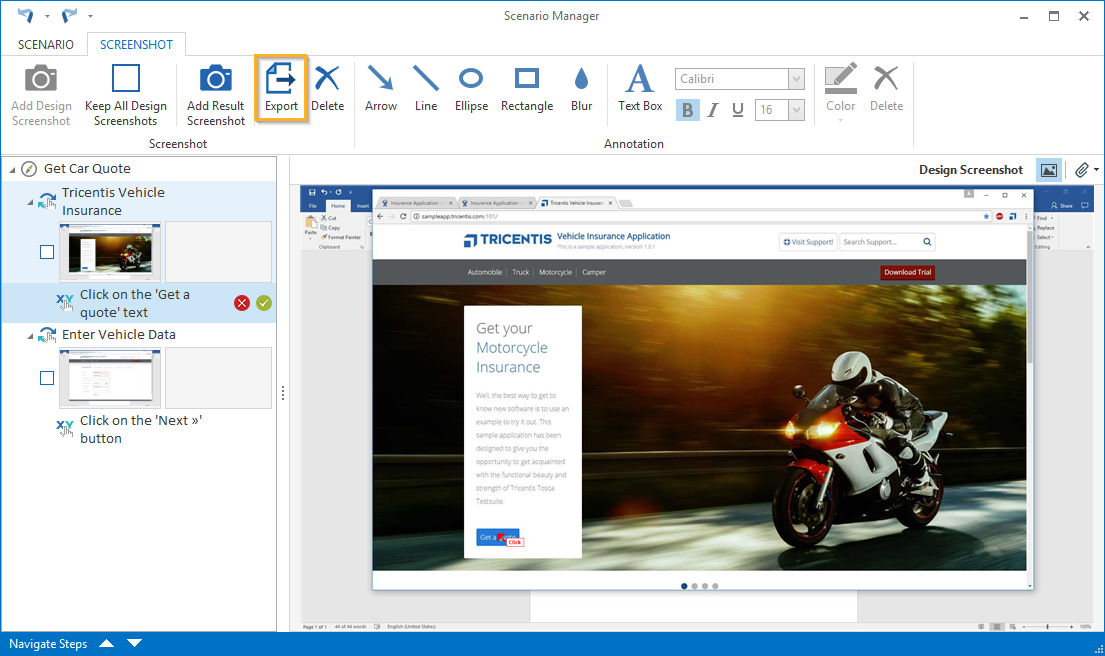
Task: Open the Calibri font dropdown
Action: coord(796,80)
